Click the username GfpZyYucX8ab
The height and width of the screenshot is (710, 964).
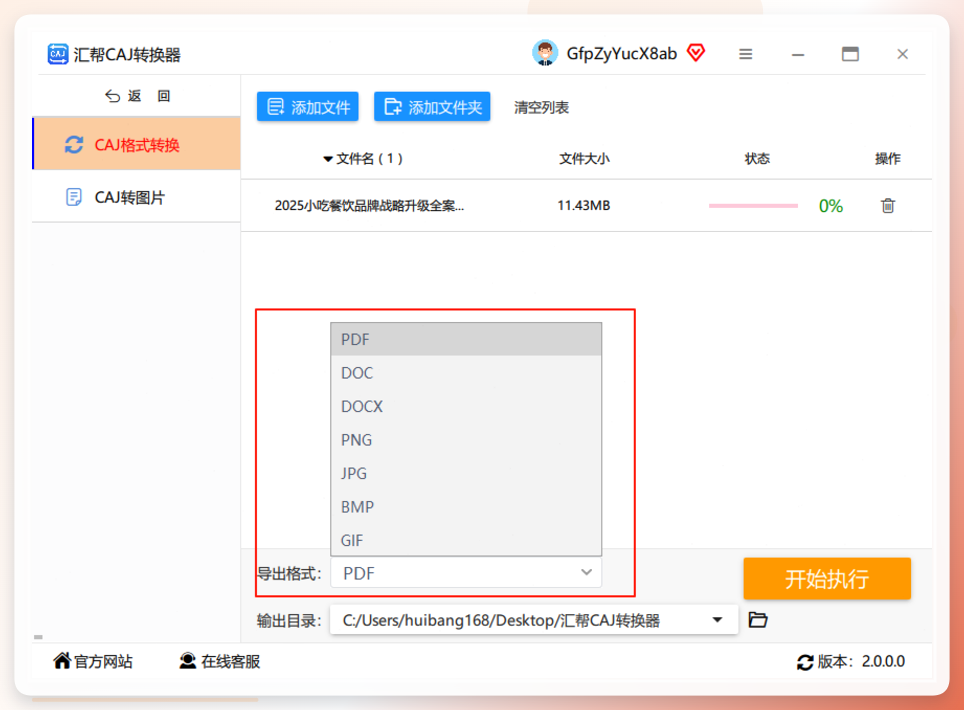click(x=622, y=53)
